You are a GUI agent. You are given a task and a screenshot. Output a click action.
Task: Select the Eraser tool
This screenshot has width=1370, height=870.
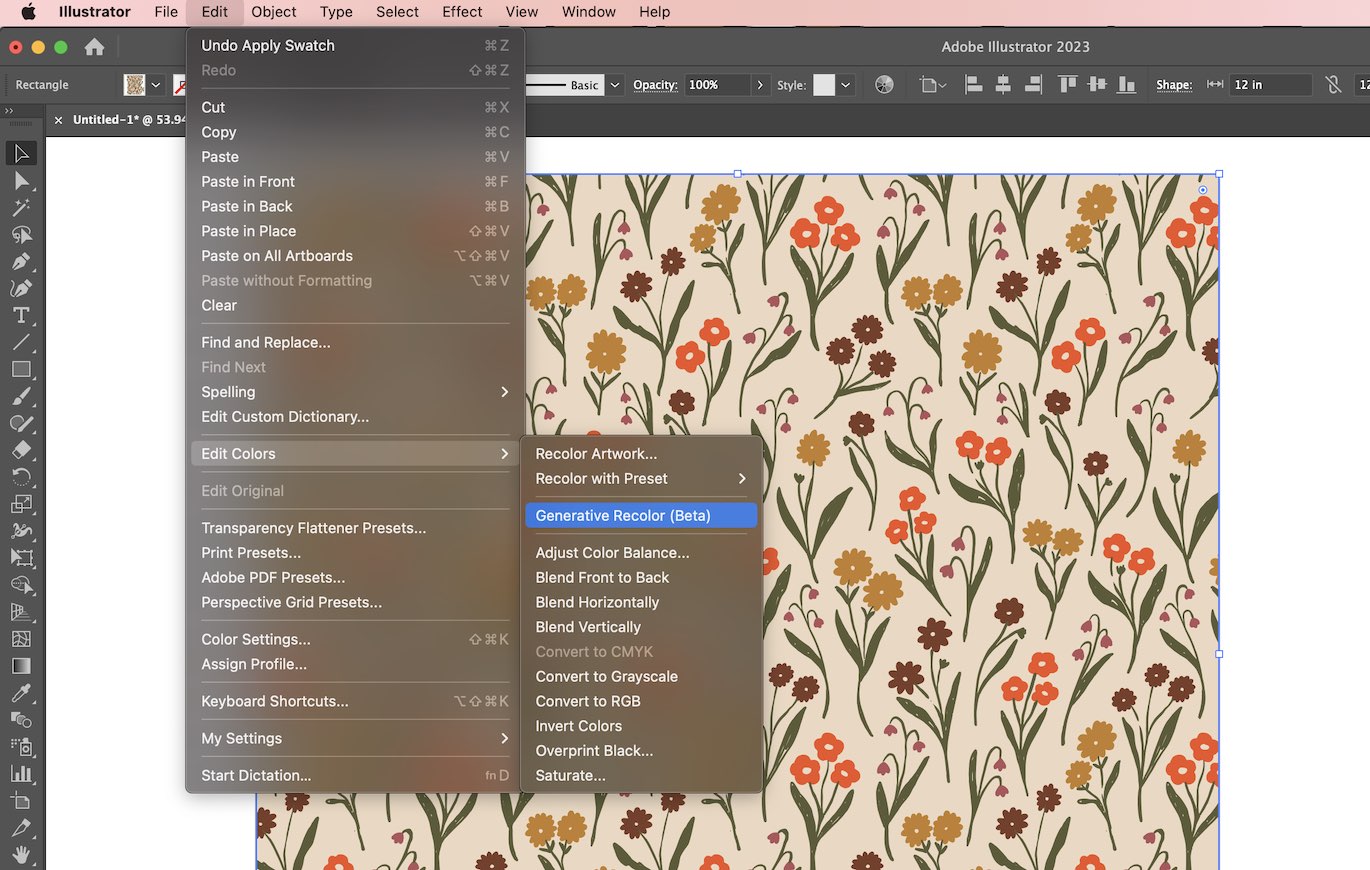click(22, 451)
